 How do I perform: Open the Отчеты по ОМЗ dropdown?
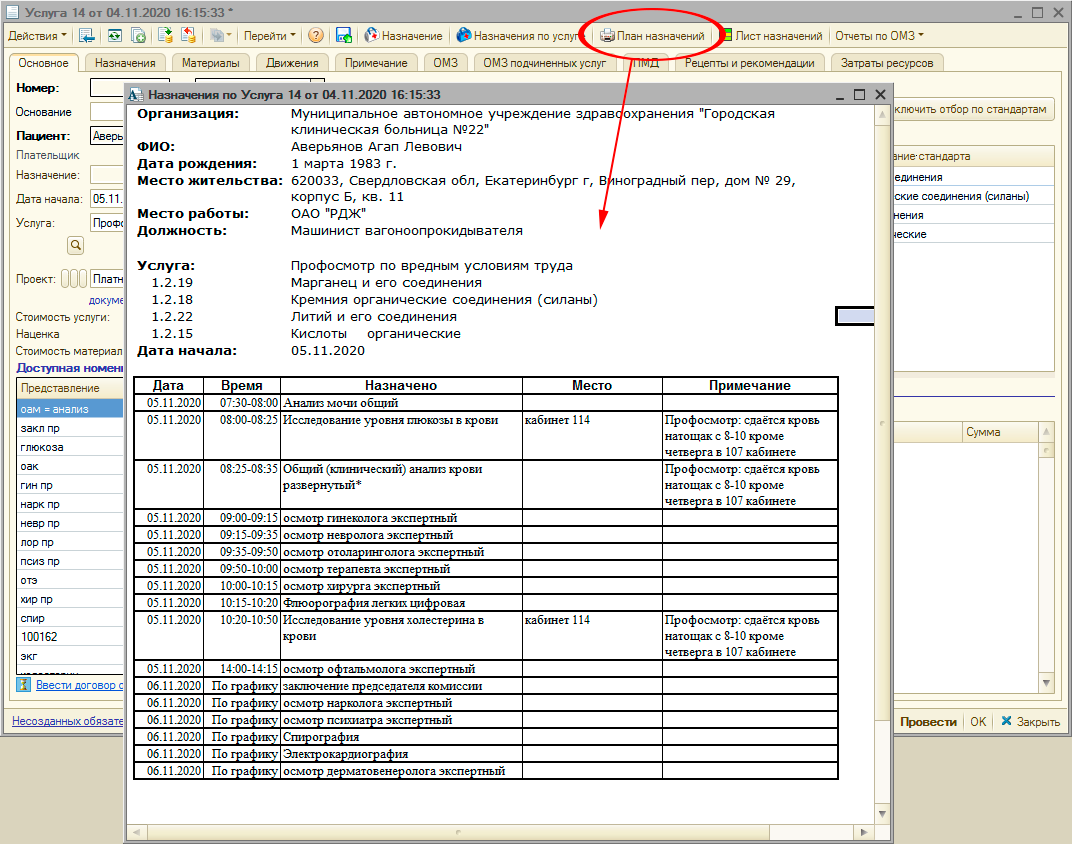coord(878,36)
